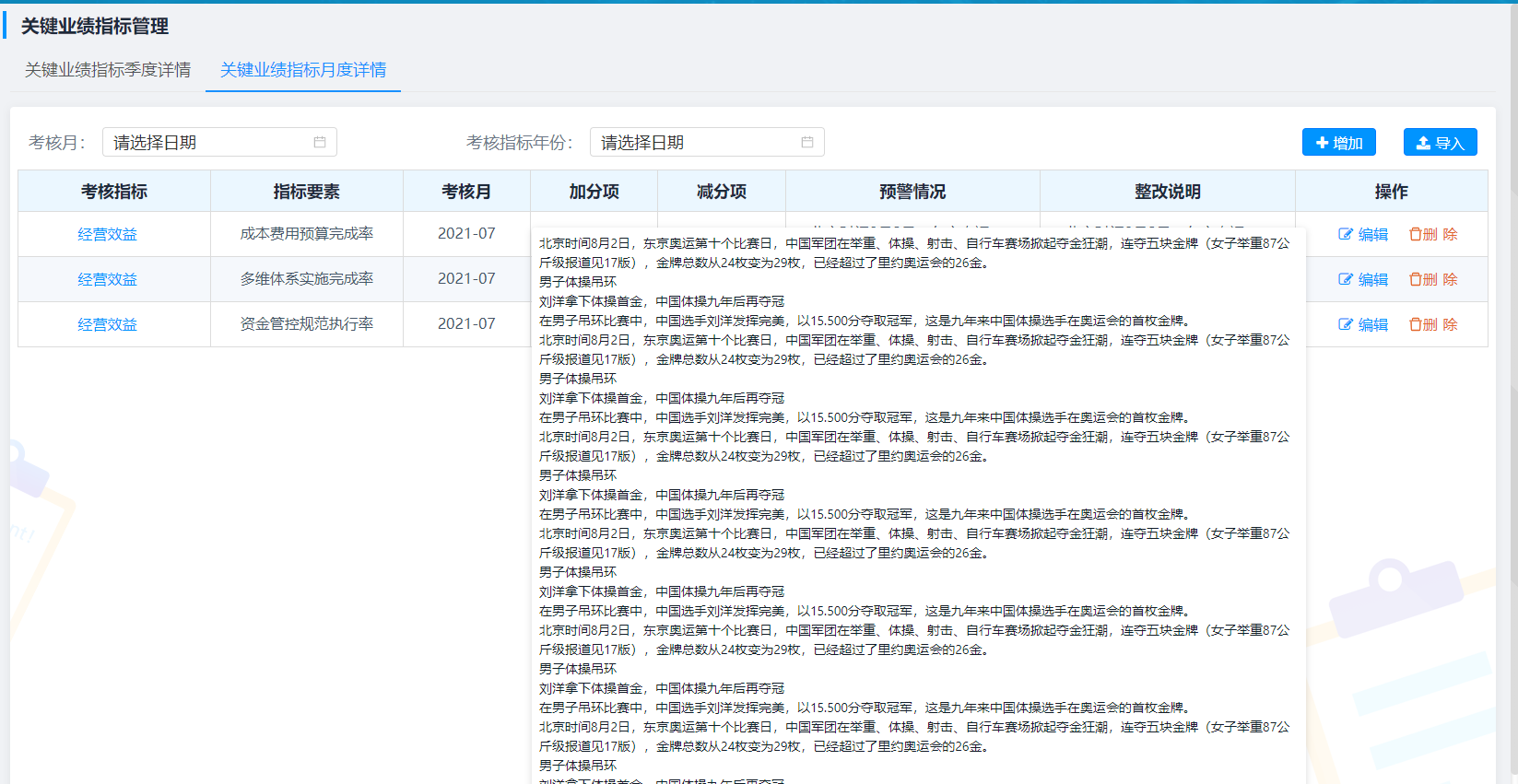1518x784 pixels.
Task: Select 资金管控规范执行率 cell
Action: click(x=307, y=324)
